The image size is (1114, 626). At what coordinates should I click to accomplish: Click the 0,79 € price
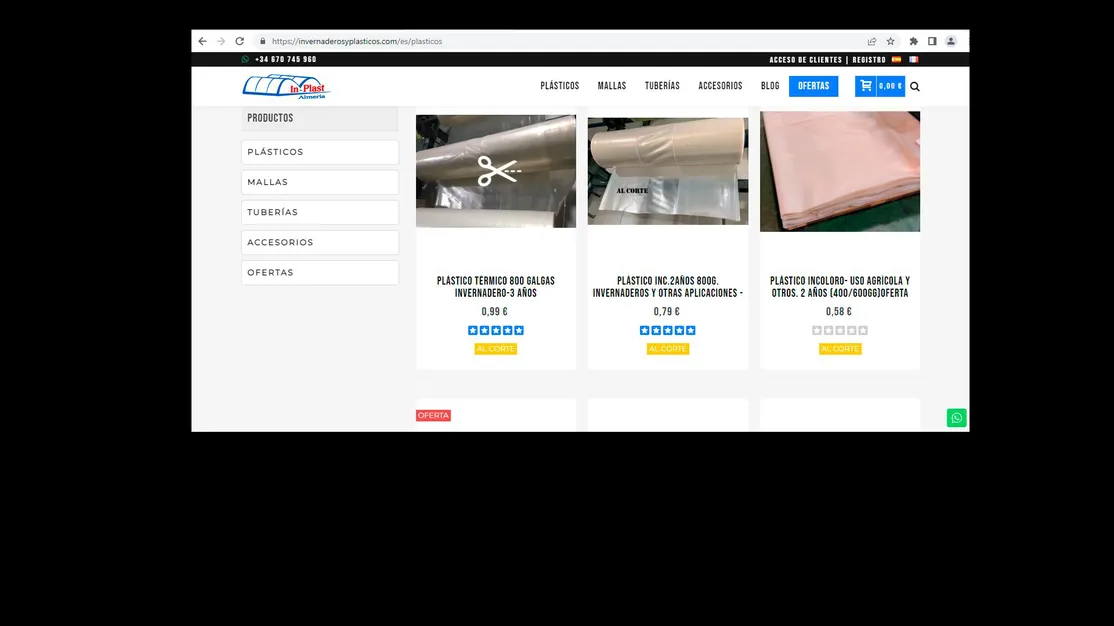click(666, 312)
